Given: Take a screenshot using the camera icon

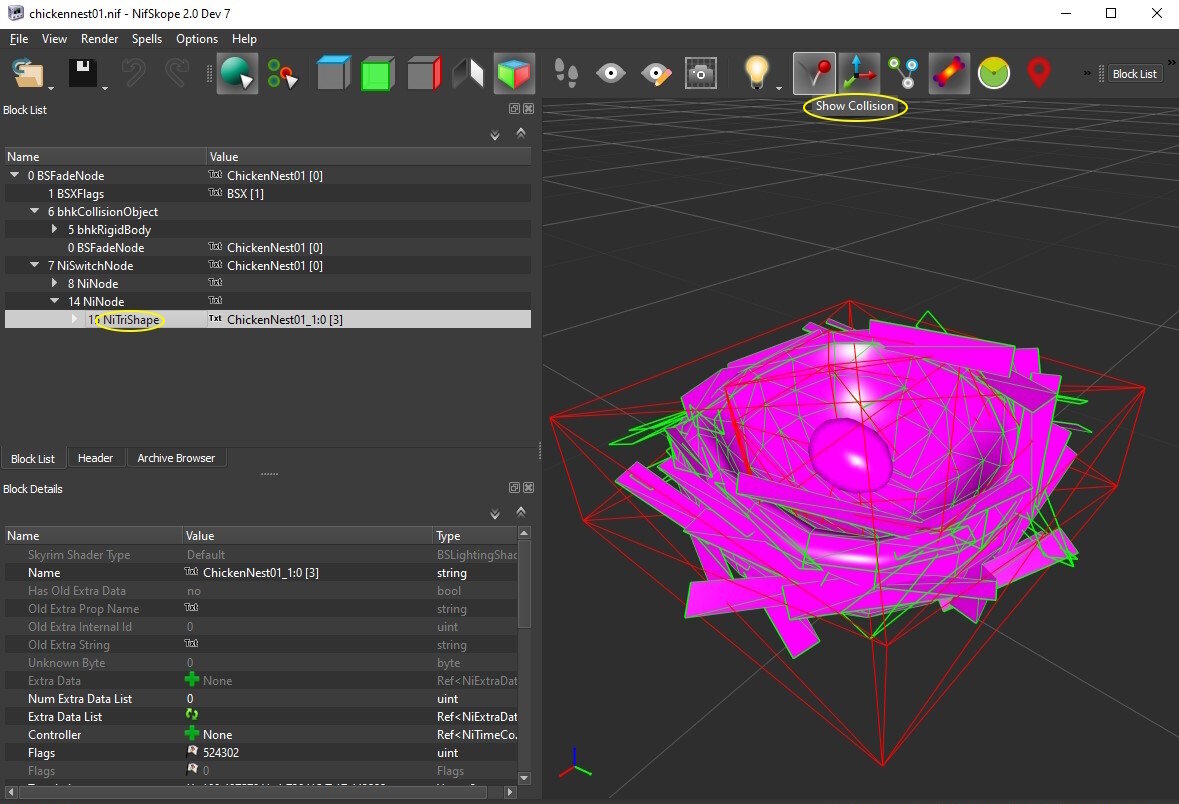Looking at the screenshot, I should (701, 72).
